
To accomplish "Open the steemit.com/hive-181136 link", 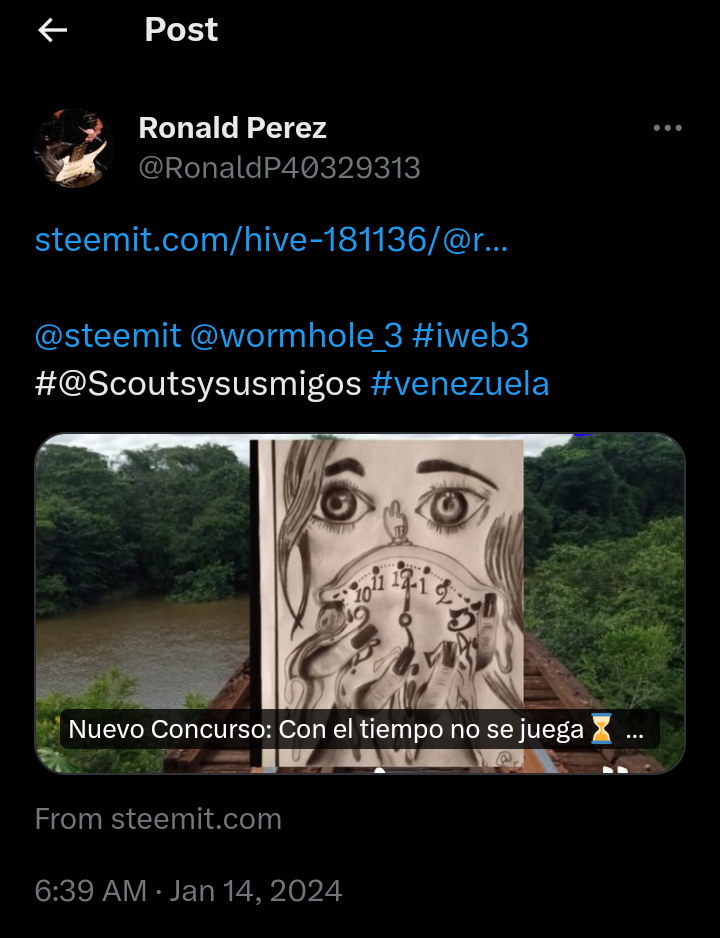I will [271, 240].
